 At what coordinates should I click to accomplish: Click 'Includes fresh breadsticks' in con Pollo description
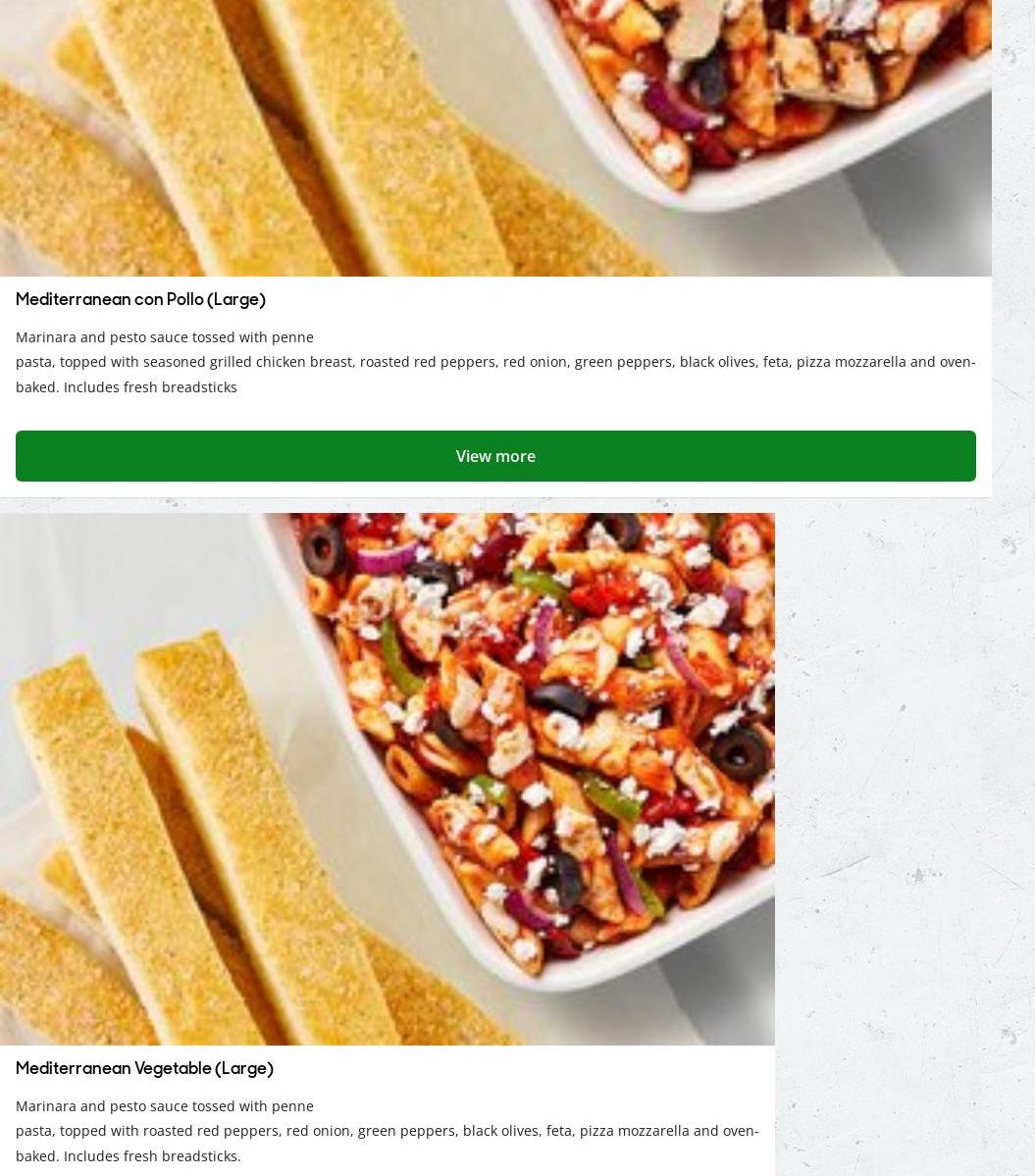coord(150,387)
